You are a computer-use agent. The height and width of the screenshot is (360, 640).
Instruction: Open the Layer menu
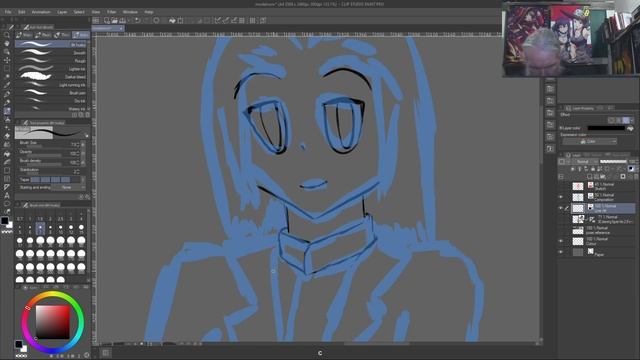tap(62, 12)
